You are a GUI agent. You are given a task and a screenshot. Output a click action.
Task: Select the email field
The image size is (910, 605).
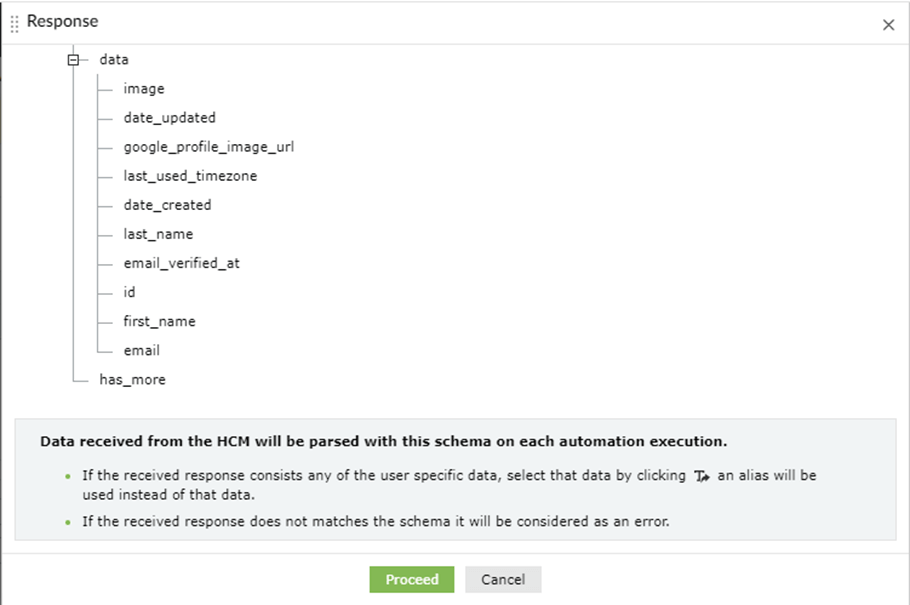click(x=141, y=350)
